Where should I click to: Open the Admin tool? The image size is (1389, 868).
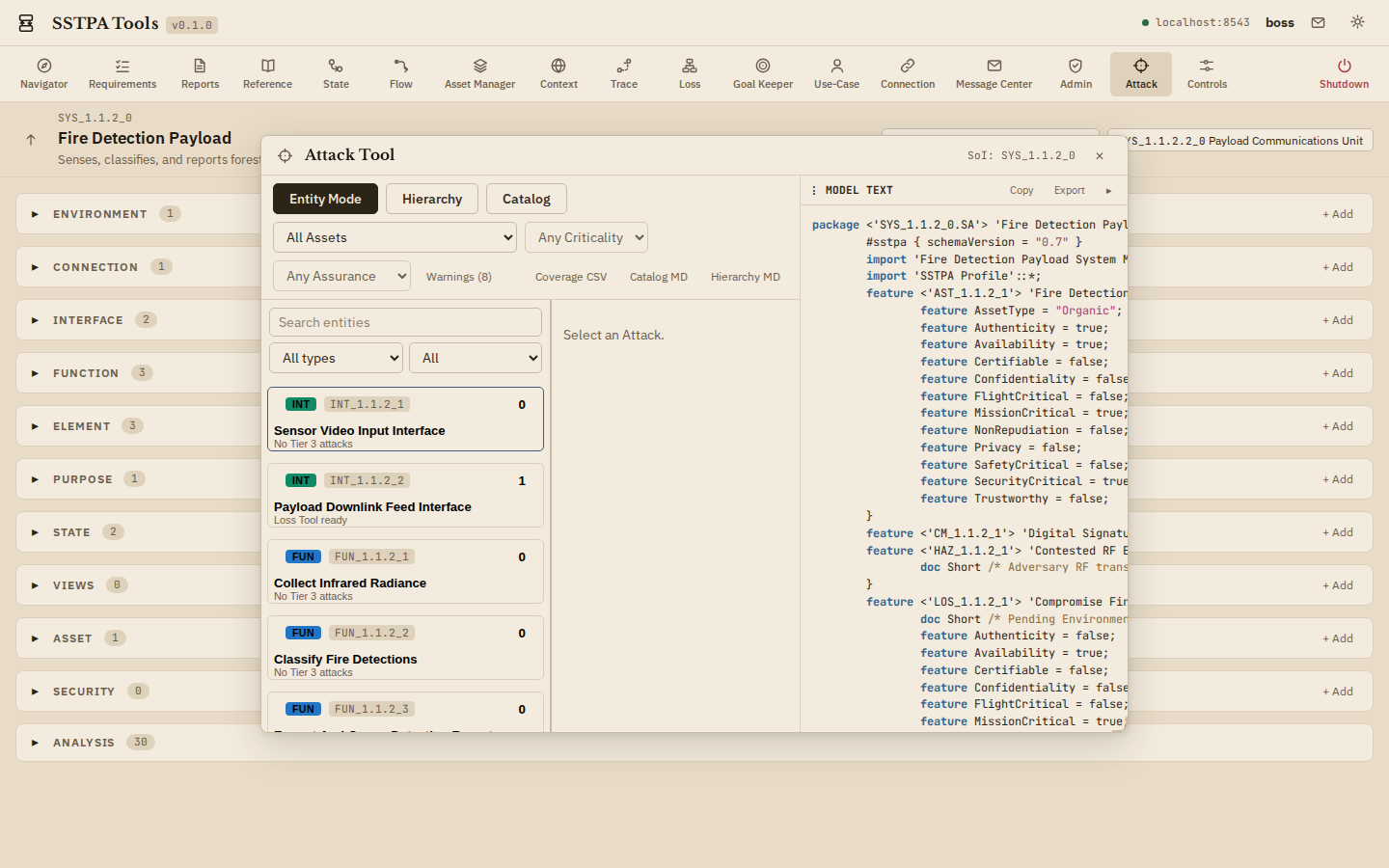[x=1076, y=73]
